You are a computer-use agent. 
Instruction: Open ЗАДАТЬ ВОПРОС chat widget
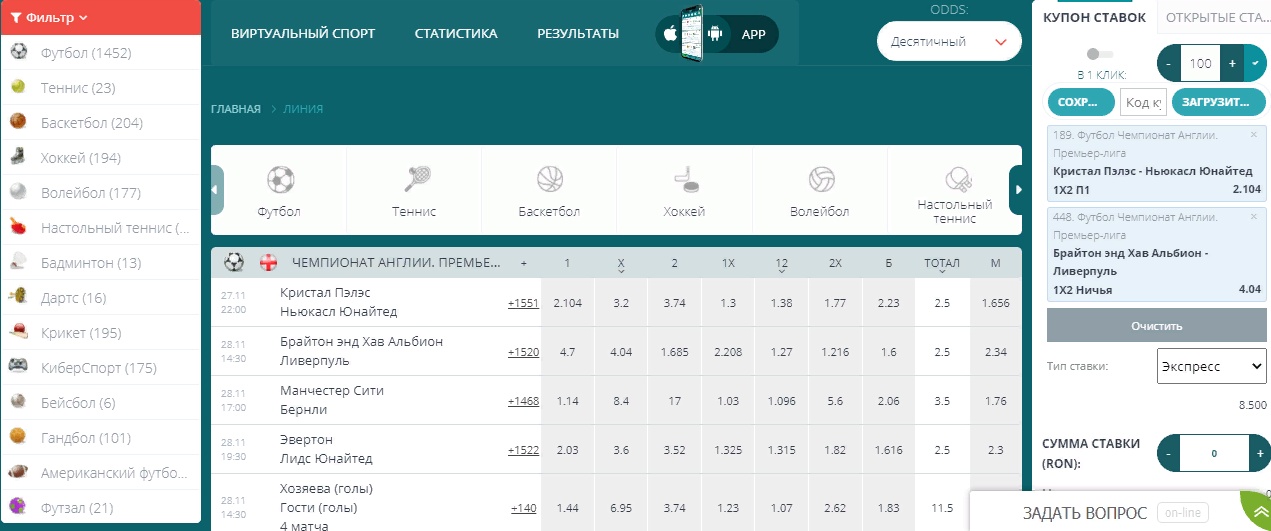[1084, 513]
